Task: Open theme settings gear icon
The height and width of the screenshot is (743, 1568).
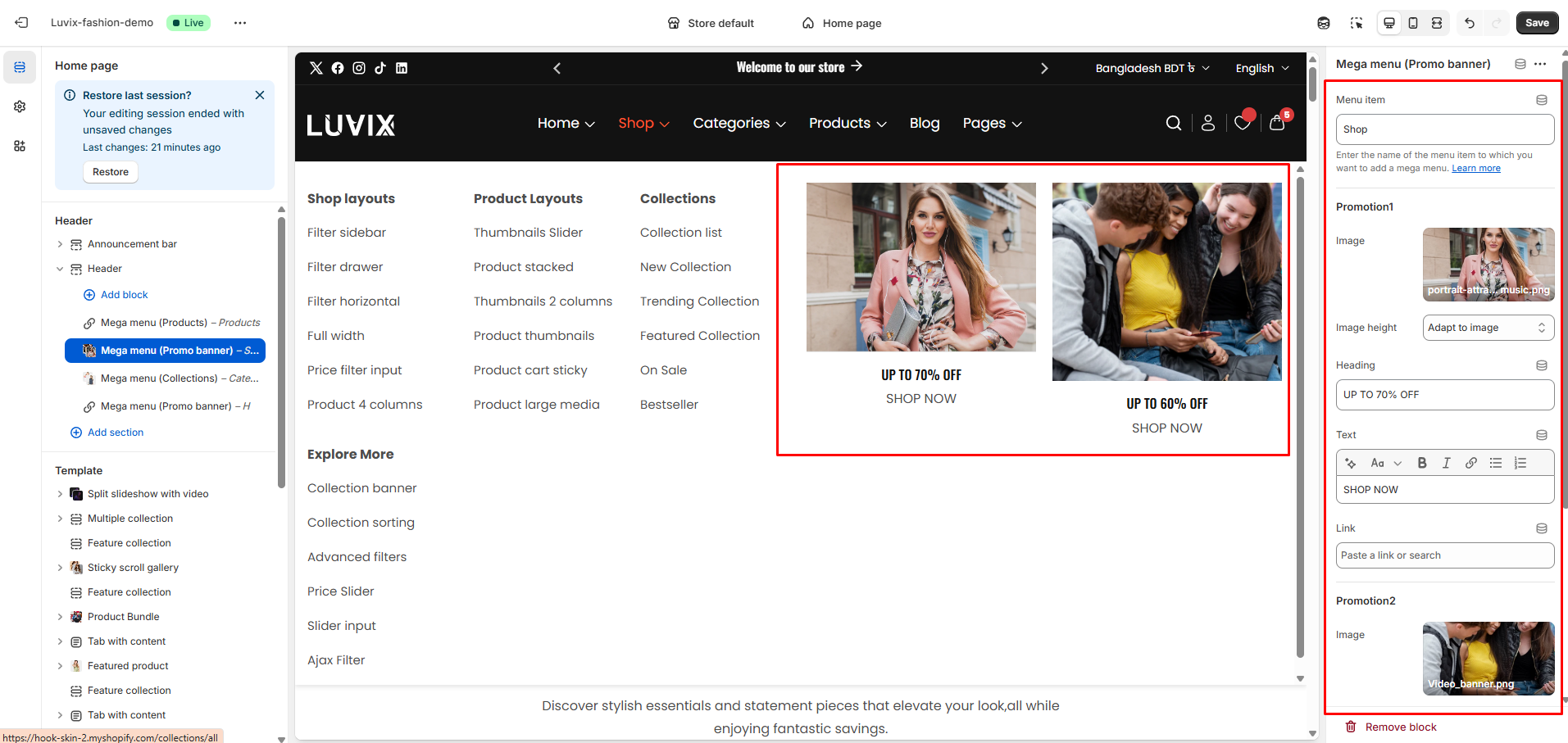Action: 20,106
